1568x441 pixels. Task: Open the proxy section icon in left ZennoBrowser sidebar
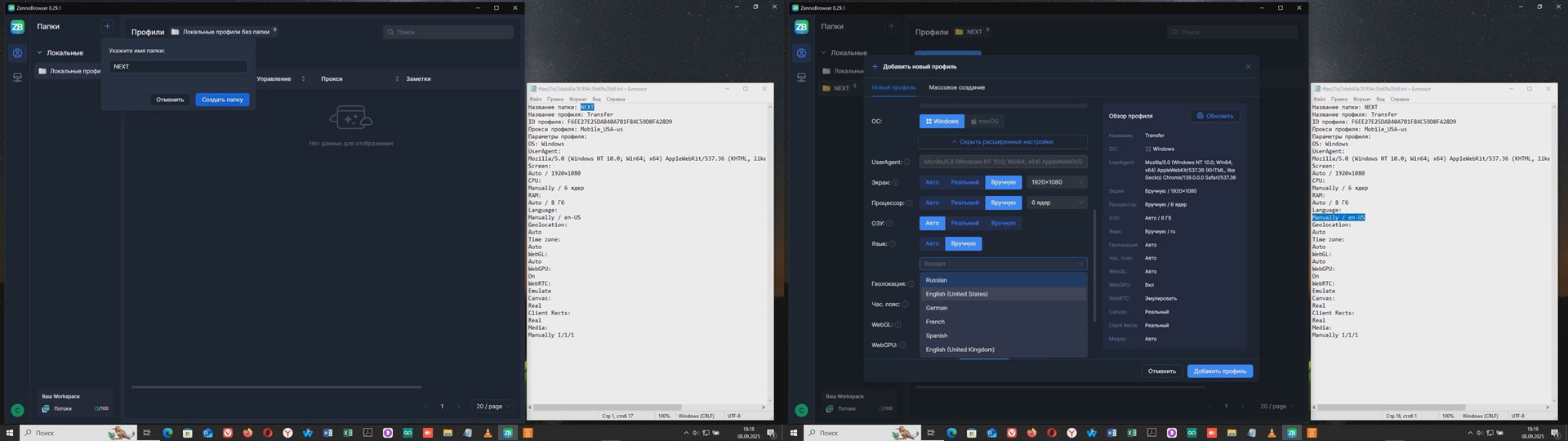click(x=17, y=78)
